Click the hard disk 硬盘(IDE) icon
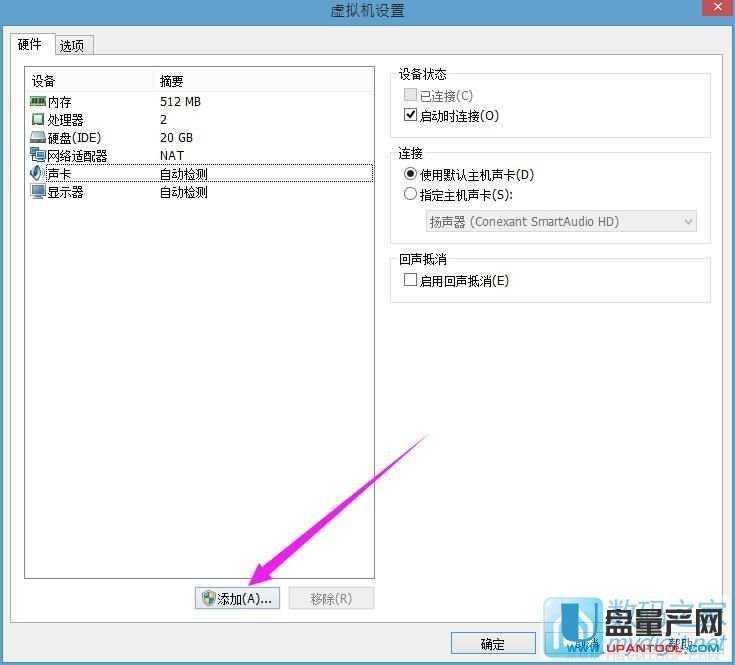The image size is (735, 665). pyautogui.click(x=38, y=138)
